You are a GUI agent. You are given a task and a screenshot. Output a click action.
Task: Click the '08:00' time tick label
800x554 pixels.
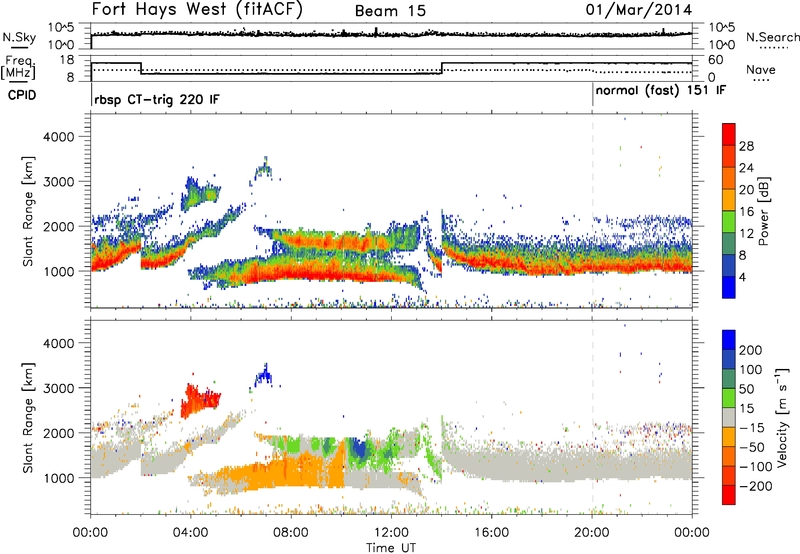(x=291, y=533)
